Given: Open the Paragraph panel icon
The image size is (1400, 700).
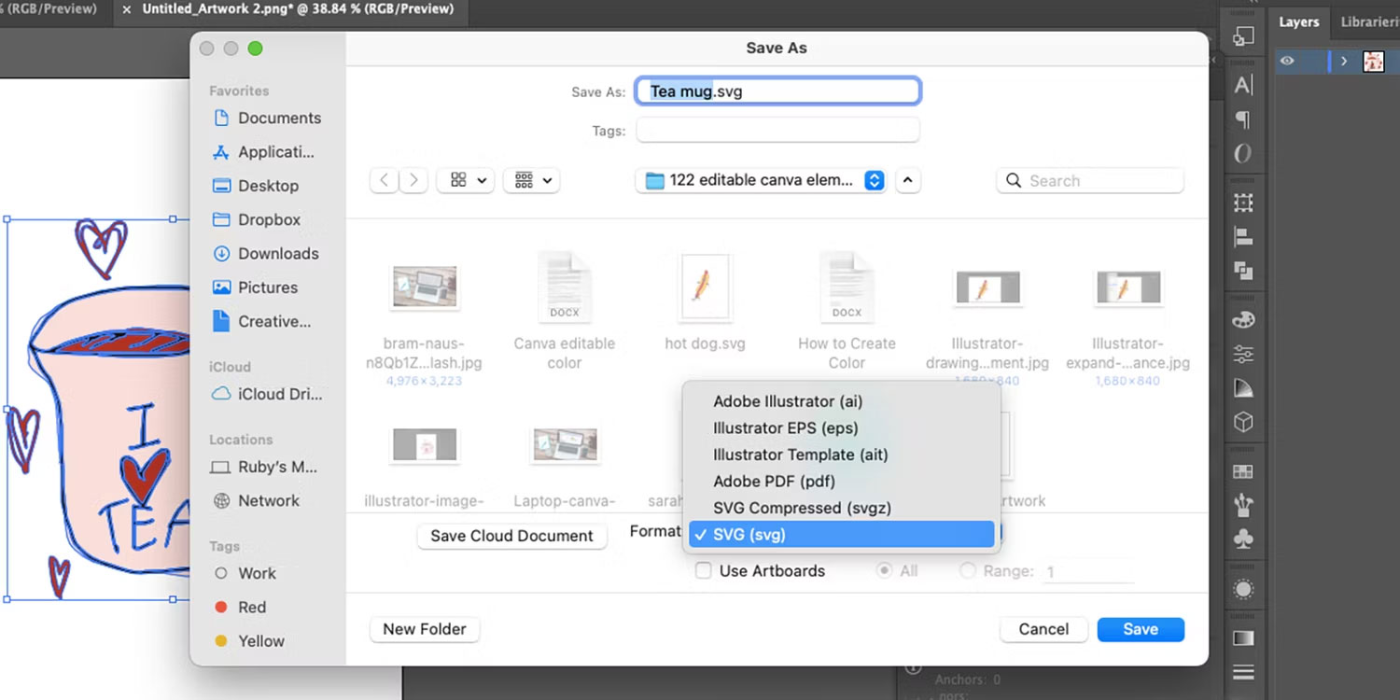Looking at the screenshot, I should coord(1243,120).
